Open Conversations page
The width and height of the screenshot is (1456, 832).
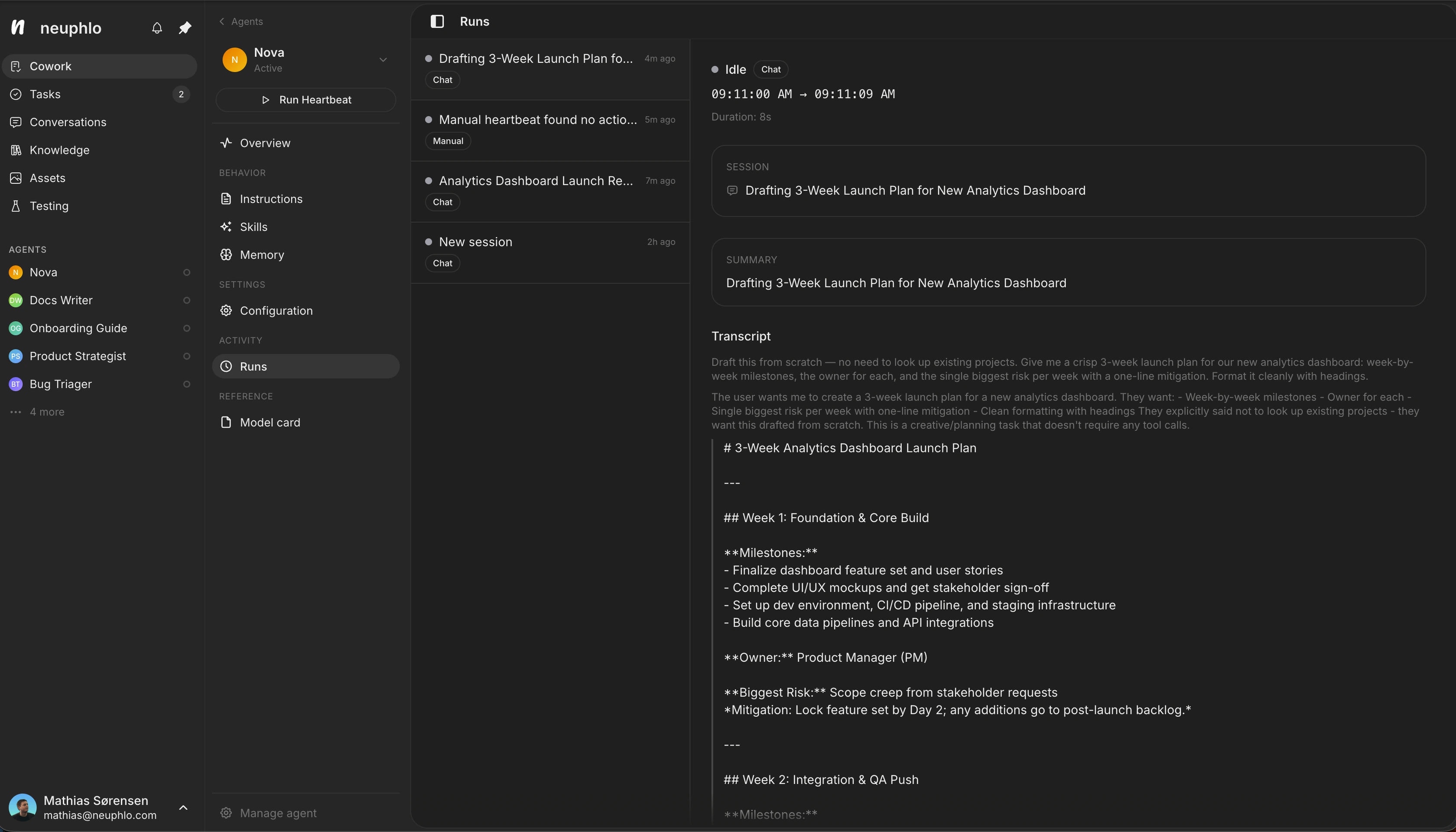point(99,122)
